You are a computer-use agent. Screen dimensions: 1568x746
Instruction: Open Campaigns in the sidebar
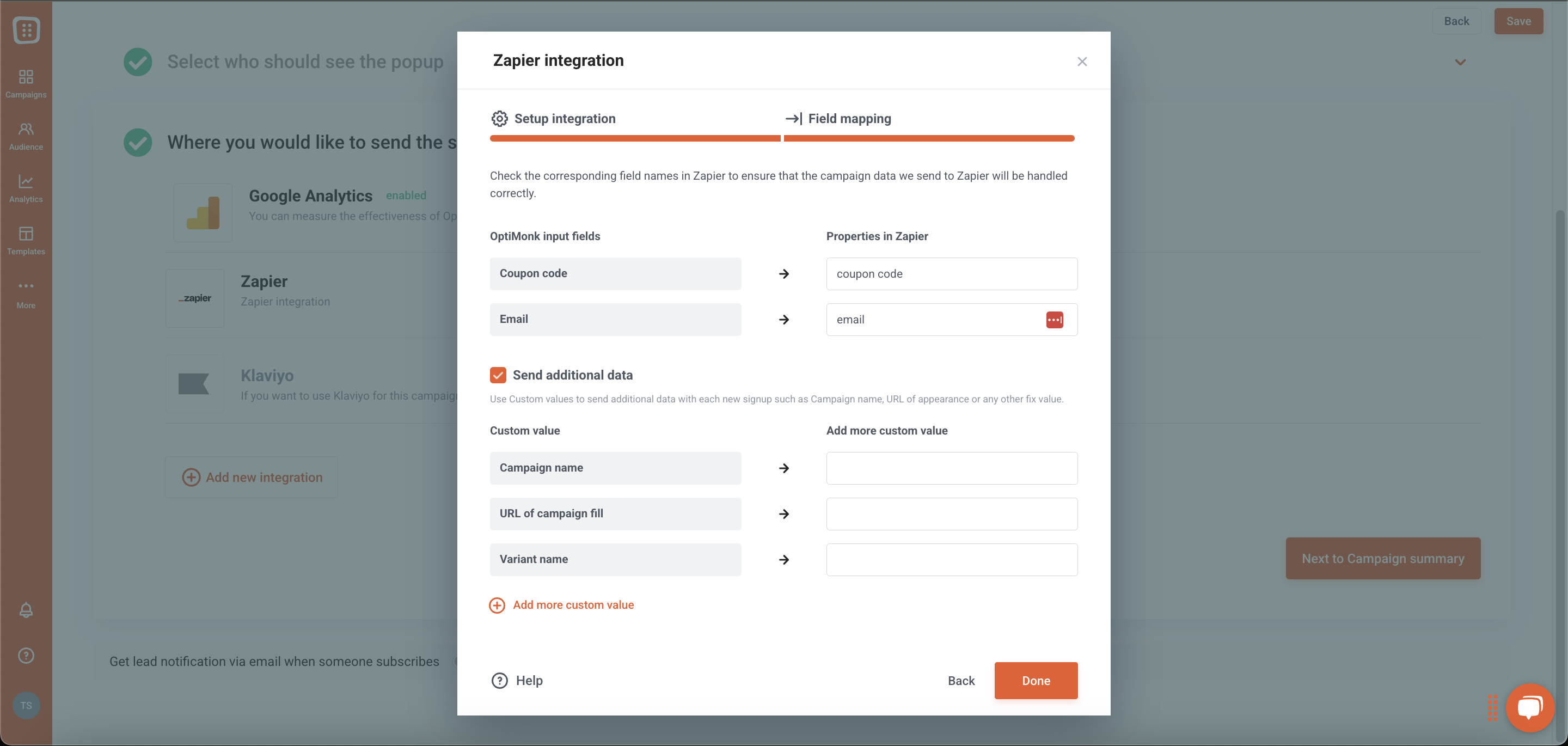26,84
